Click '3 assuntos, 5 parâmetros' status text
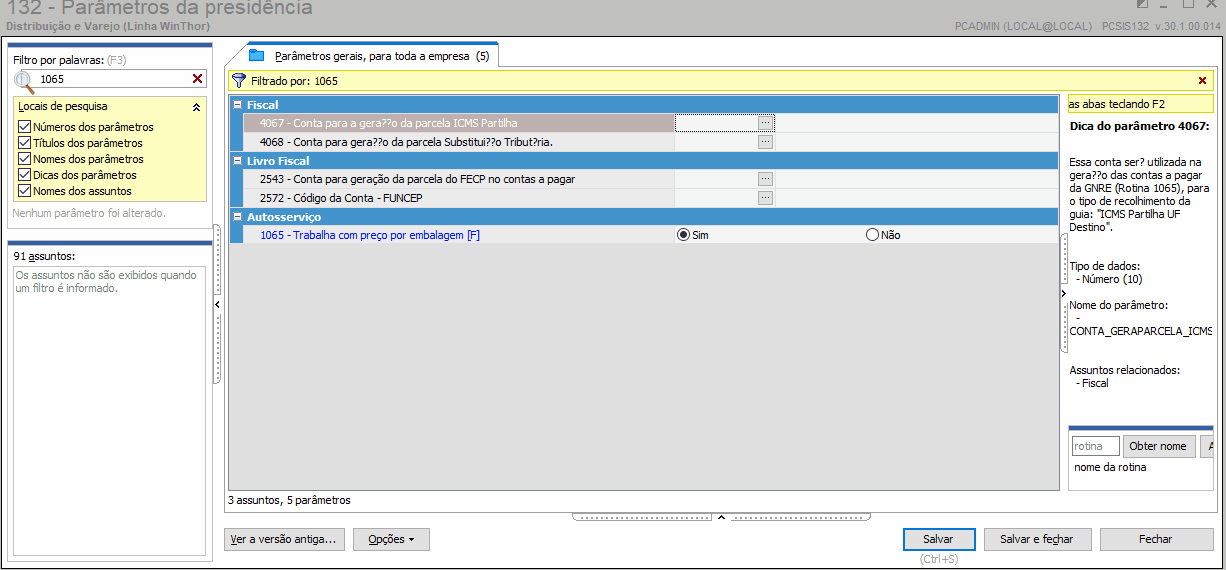The height and width of the screenshot is (570, 1226). point(289,500)
